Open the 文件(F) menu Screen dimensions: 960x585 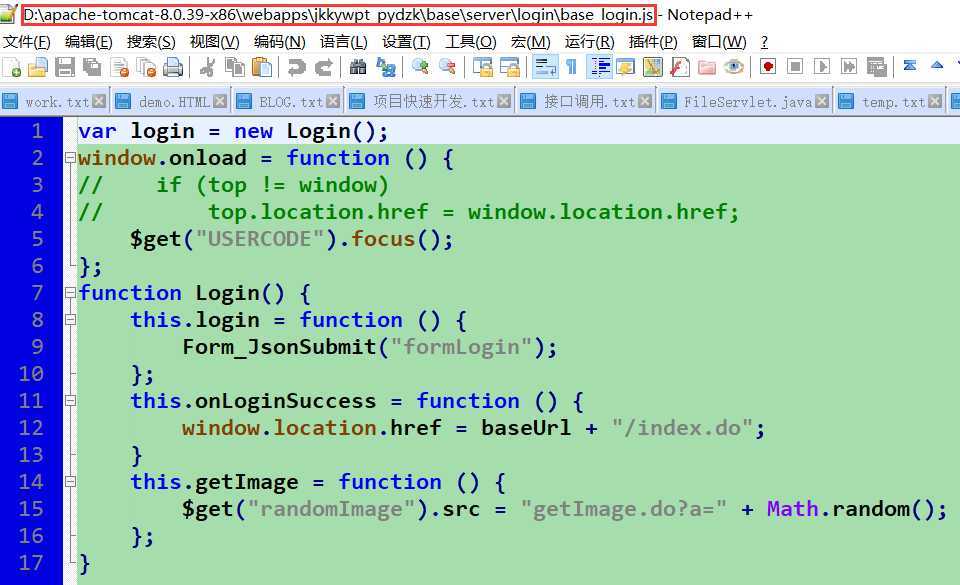[x=26, y=42]
